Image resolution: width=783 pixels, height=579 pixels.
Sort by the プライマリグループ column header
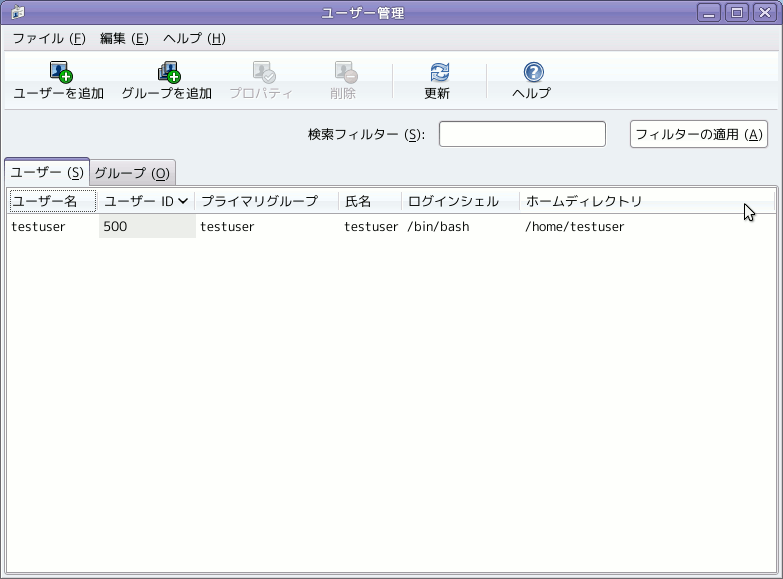tap(267, 201)
